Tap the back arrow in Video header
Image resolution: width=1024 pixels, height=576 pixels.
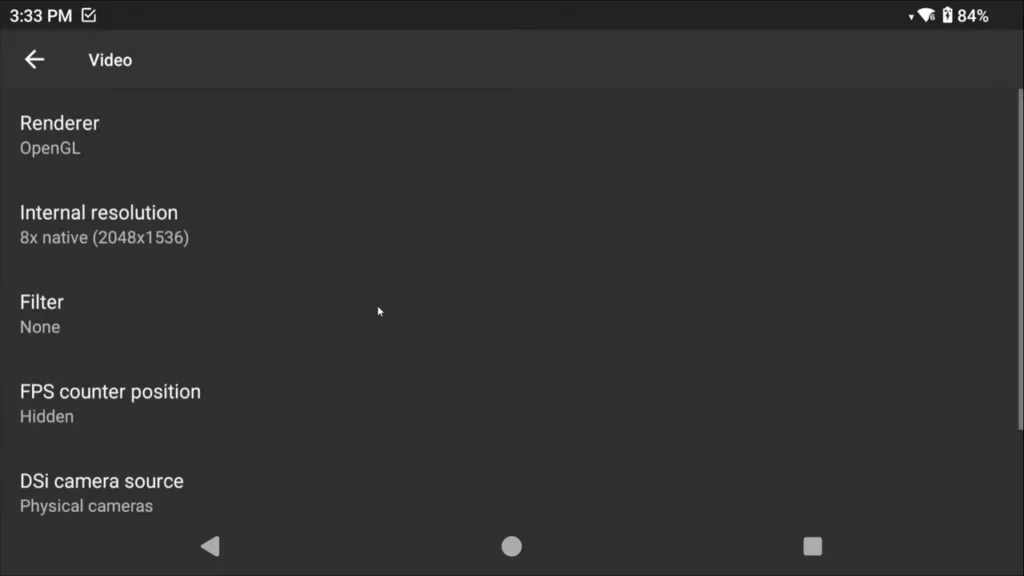(34, 59)
